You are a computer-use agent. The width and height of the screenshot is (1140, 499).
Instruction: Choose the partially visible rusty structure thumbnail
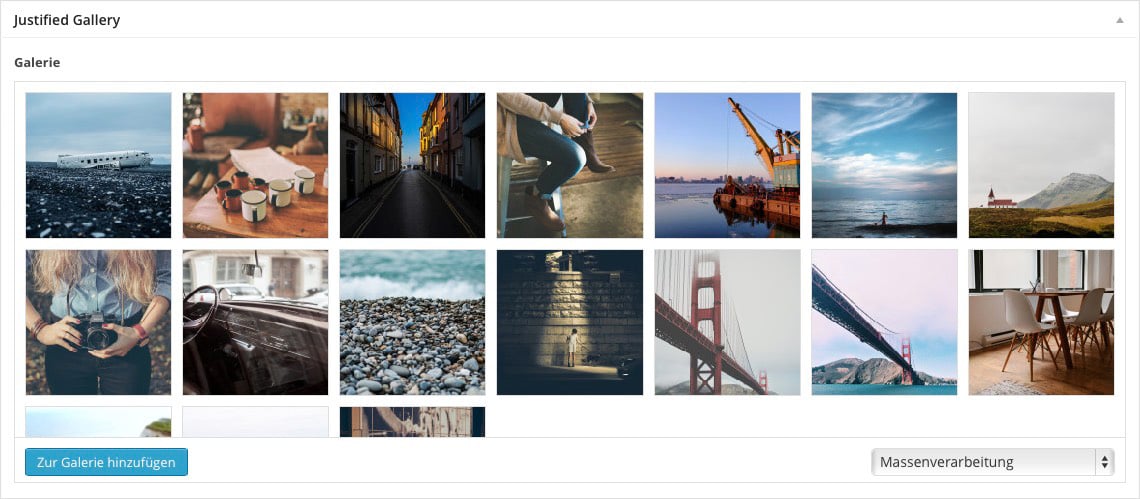click(x=412, y=422)
